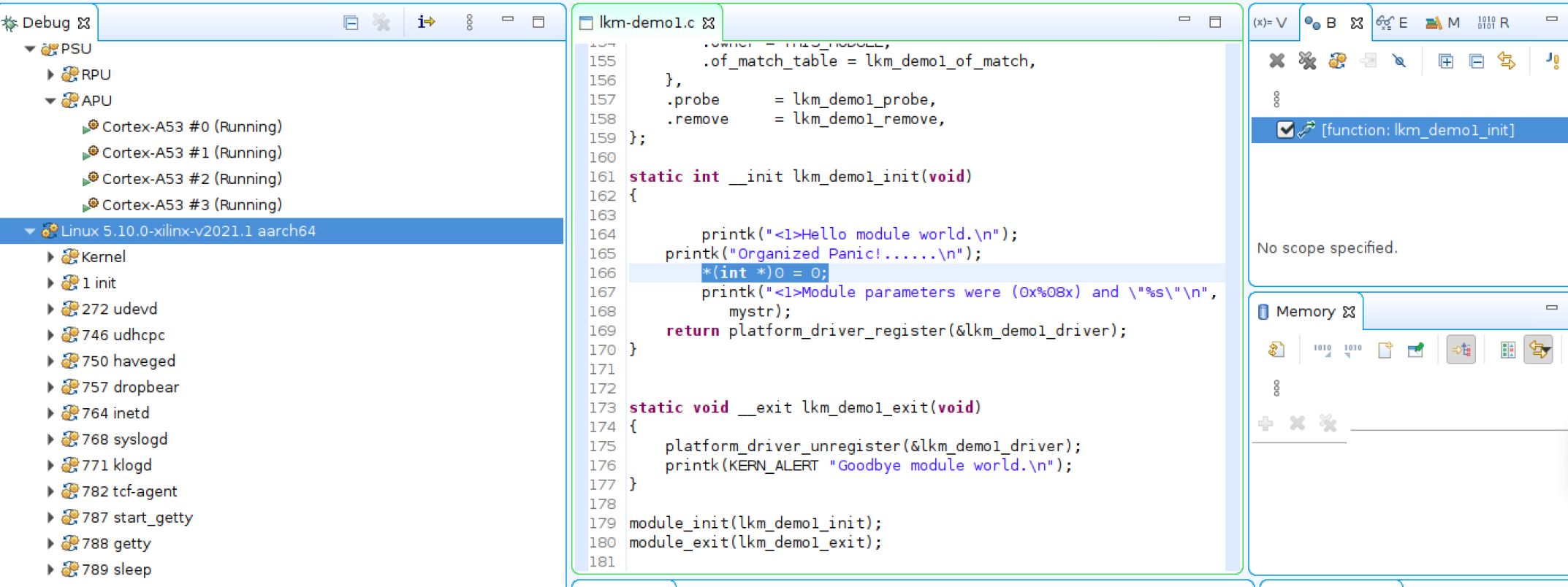Uncheck the lkm_demo1_init function breakpoint checkbox
The height and width of the screenshot is (587, 1568).
(x=1285, y=130)
